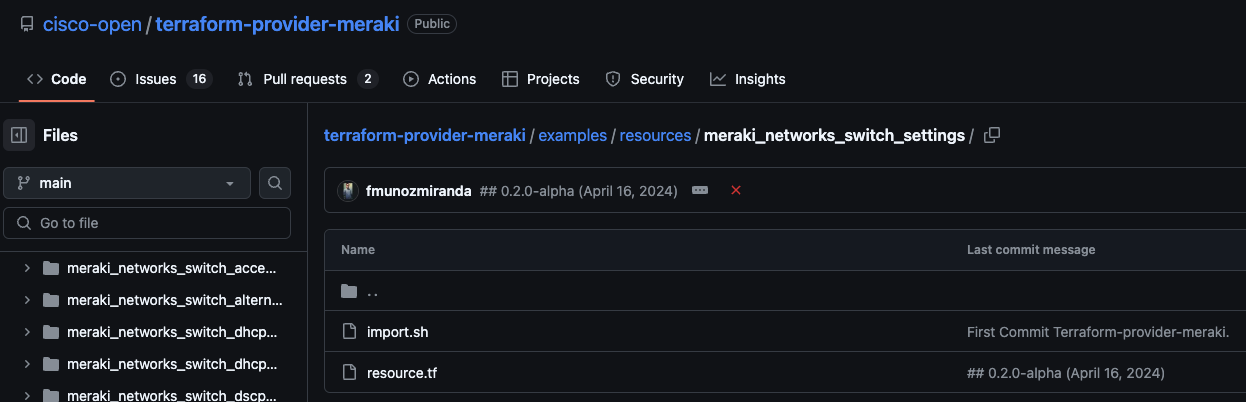The height and width of the screenshot is (402, 1246).
Task: Open the Insights tab
Action: 748,79
